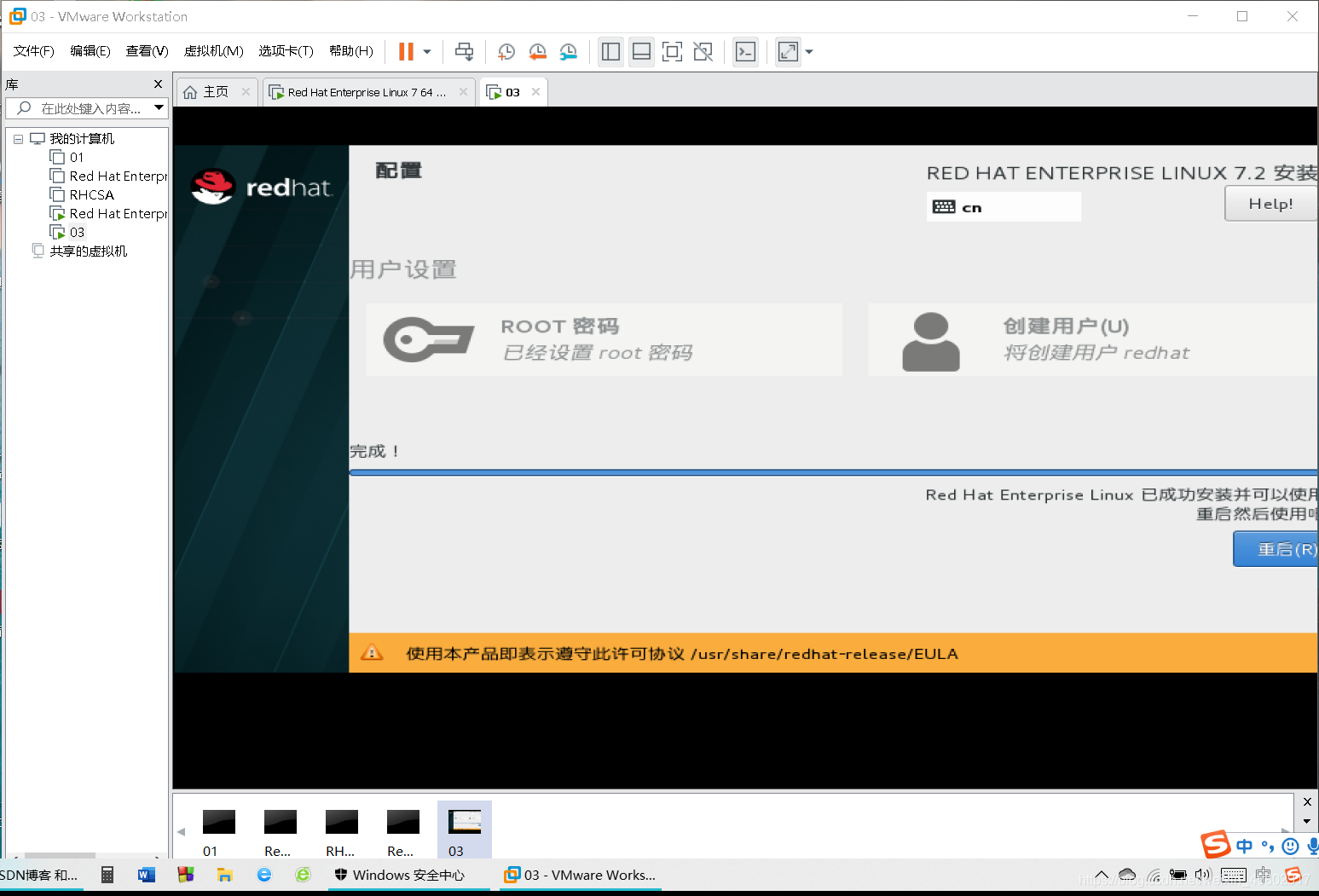Toggle the library sidebar view
Image resolution: width=1319 pixels, height=896 pixels.
click(x=610, y=52)
